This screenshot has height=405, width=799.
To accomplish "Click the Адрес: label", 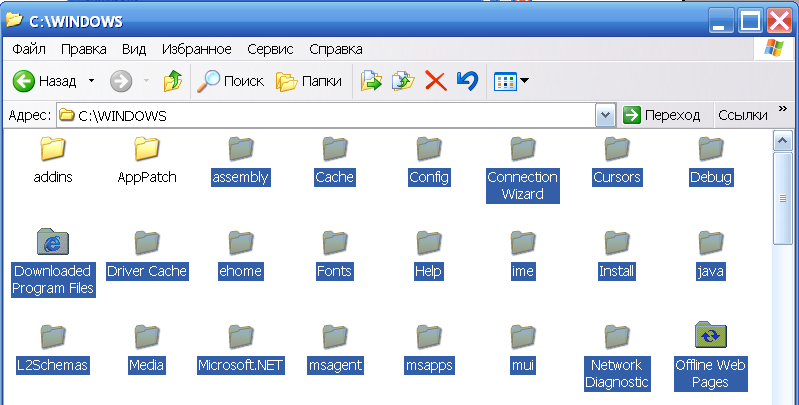I will click(30, 116).
